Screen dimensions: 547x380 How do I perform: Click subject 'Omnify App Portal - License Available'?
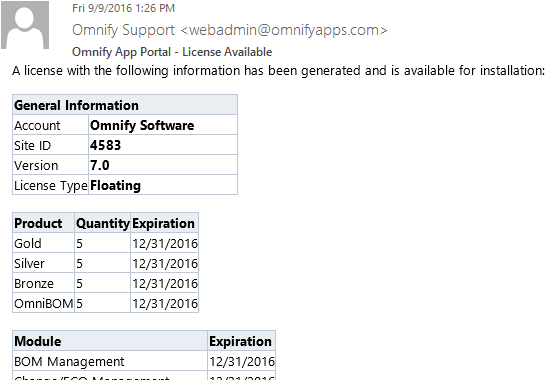tap(172, 52)
